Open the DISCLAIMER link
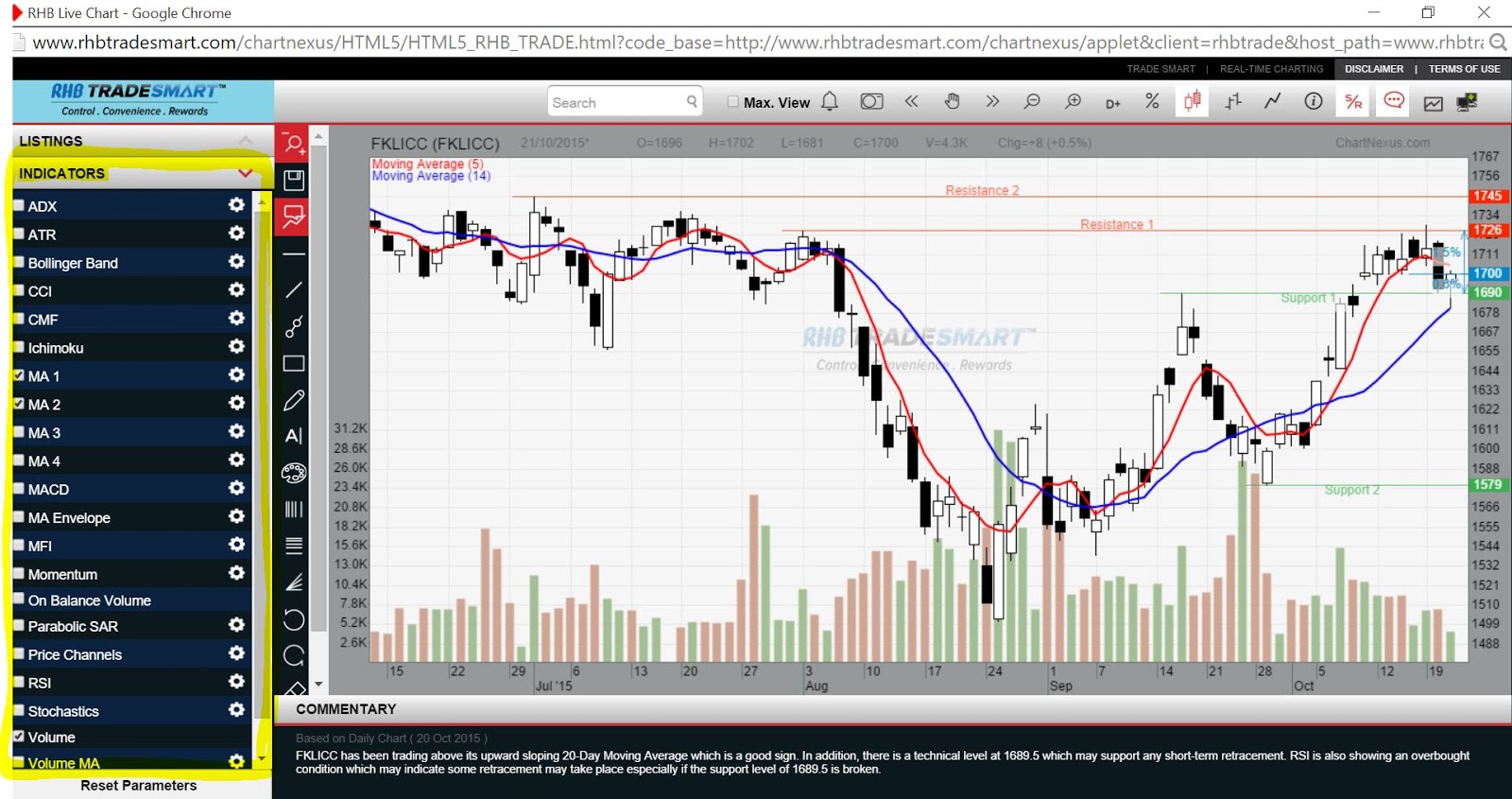This screenshot has height=799, width=1512. coord(1374,69)
